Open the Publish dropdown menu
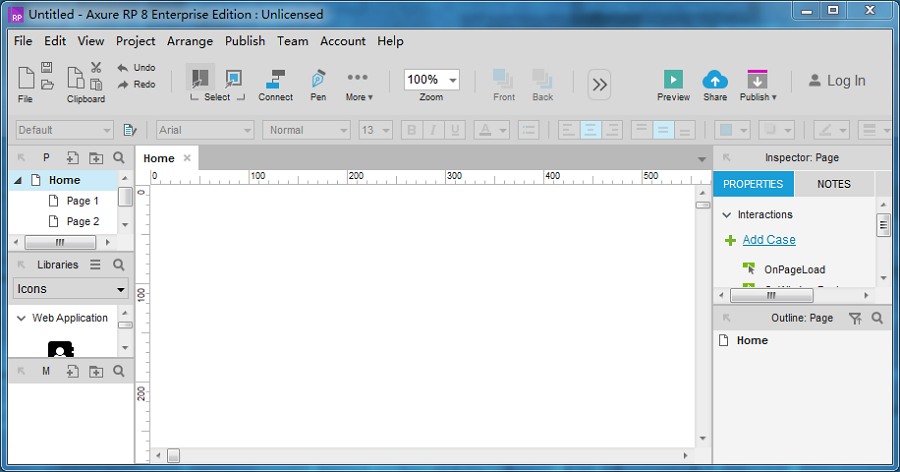Image resolution: width=900 pixels, height=472 pixels. click(758, 85)
